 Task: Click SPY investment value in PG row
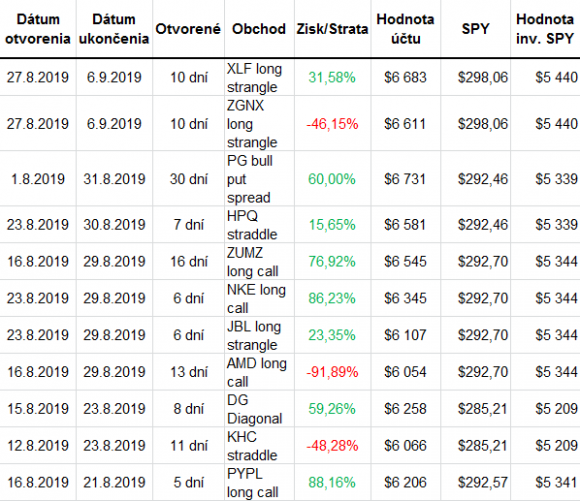(x=556, y=179)
